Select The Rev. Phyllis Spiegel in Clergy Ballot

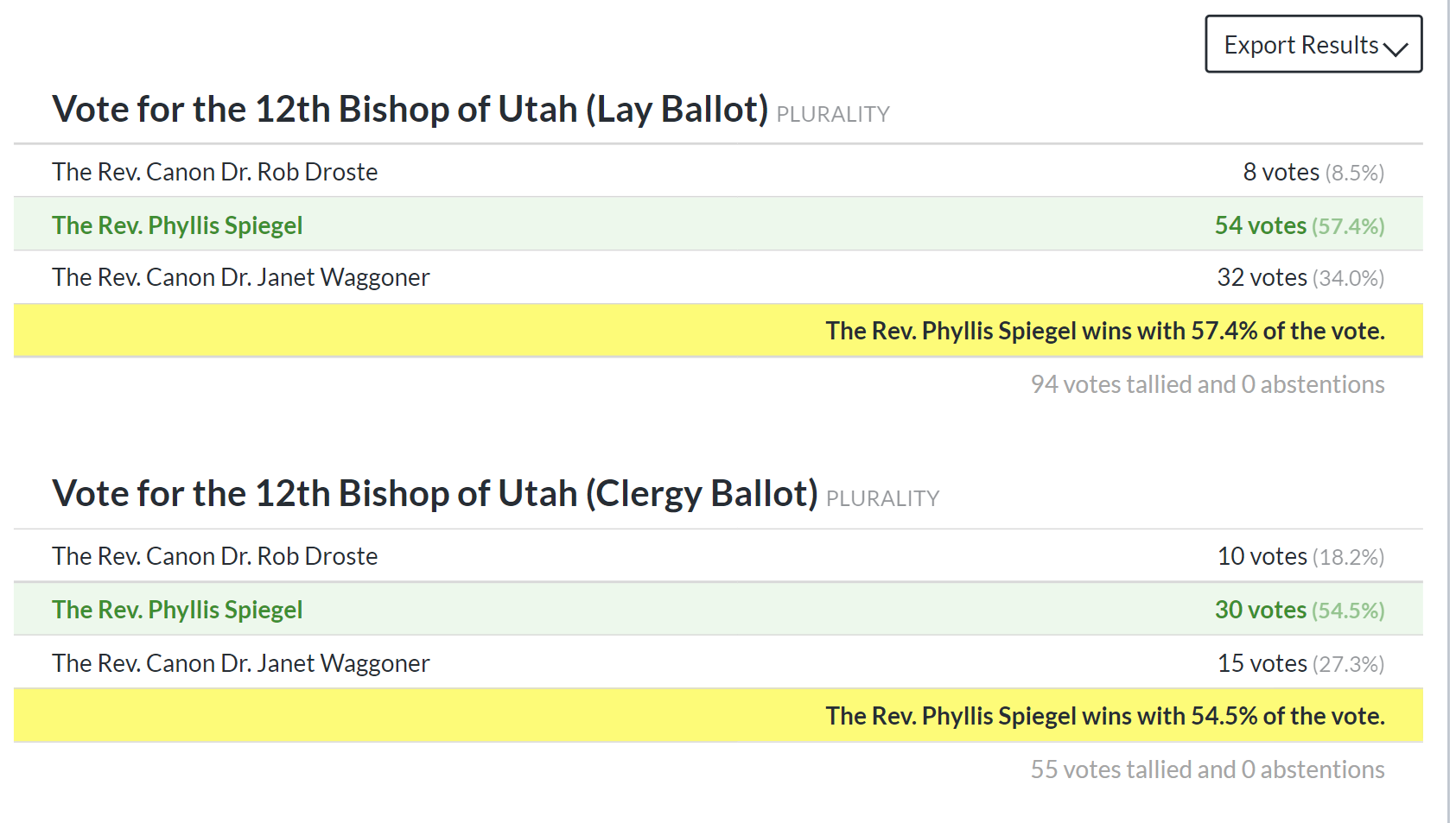point(177,609)
